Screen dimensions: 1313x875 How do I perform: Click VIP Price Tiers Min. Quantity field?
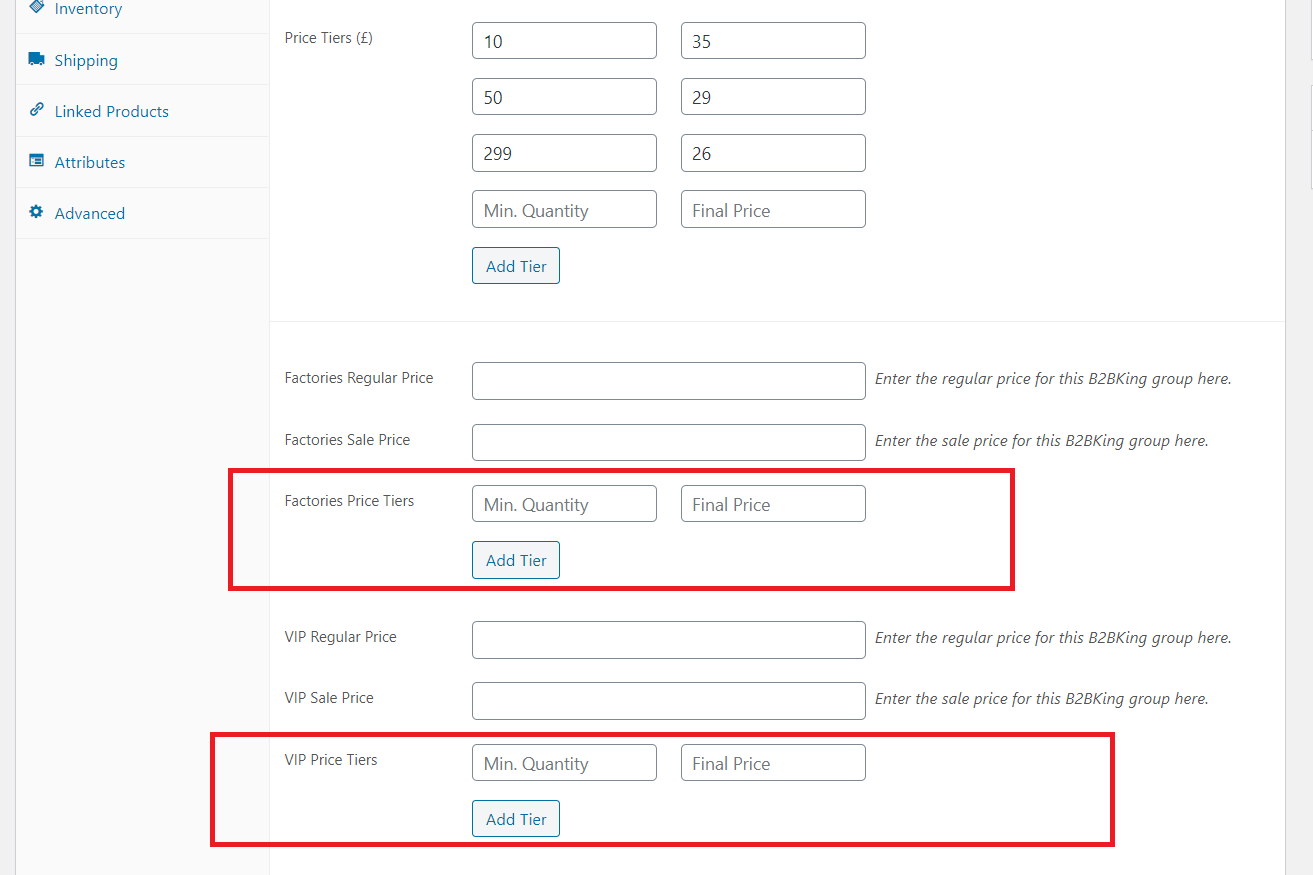pyautogui.click(x=564, y=763)
